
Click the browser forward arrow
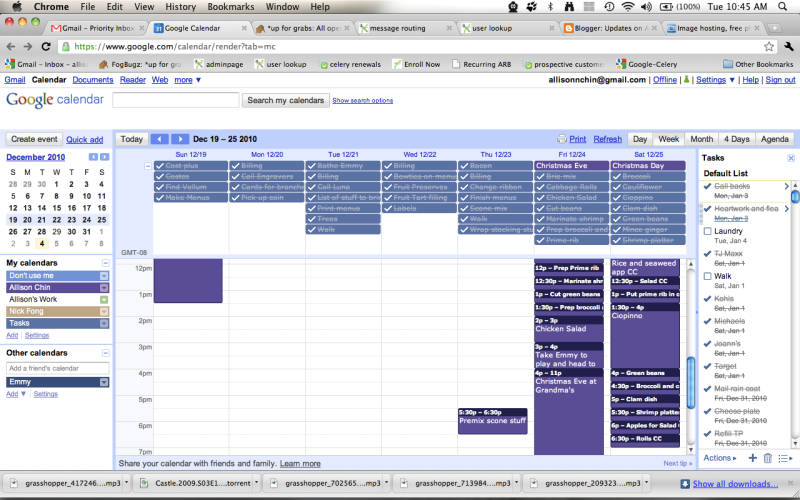pyautogui.click(x=28, y=46)
